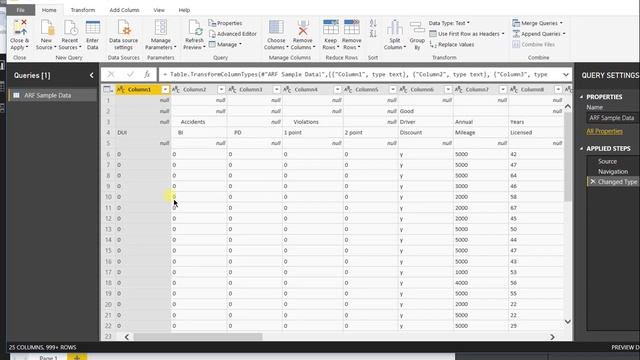
Task: Cancel formula edit with X icon
Action: tap(111, 74)
